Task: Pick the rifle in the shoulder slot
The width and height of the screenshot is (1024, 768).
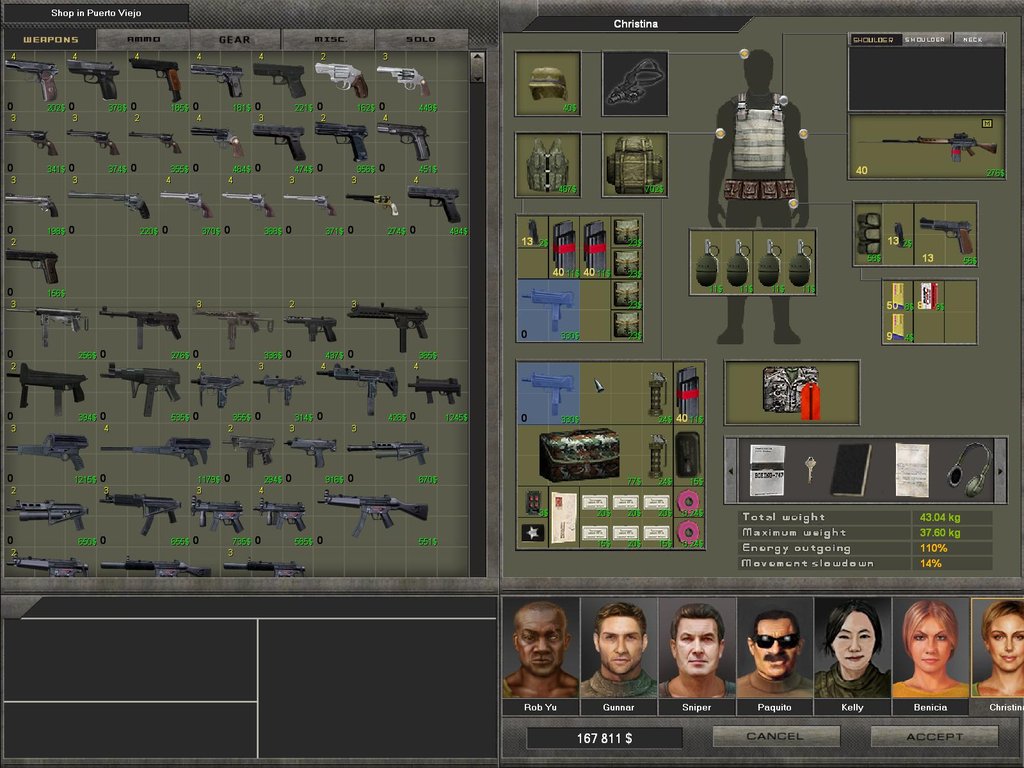Action: coord(926,146)
